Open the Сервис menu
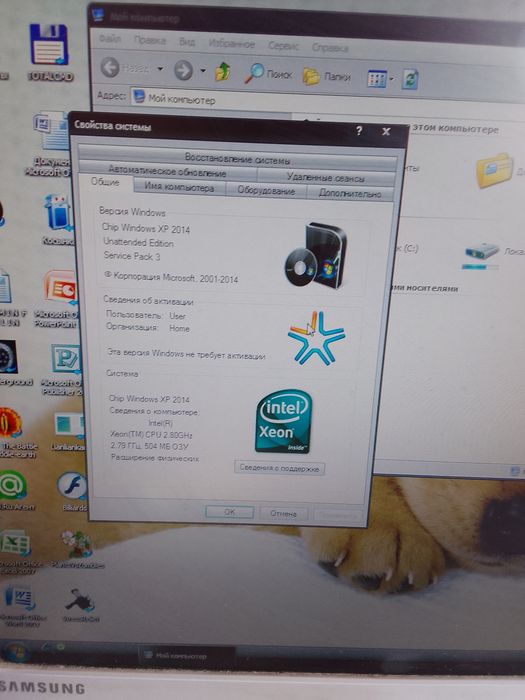The image size is (525, 700). click(x=283, y=46)
